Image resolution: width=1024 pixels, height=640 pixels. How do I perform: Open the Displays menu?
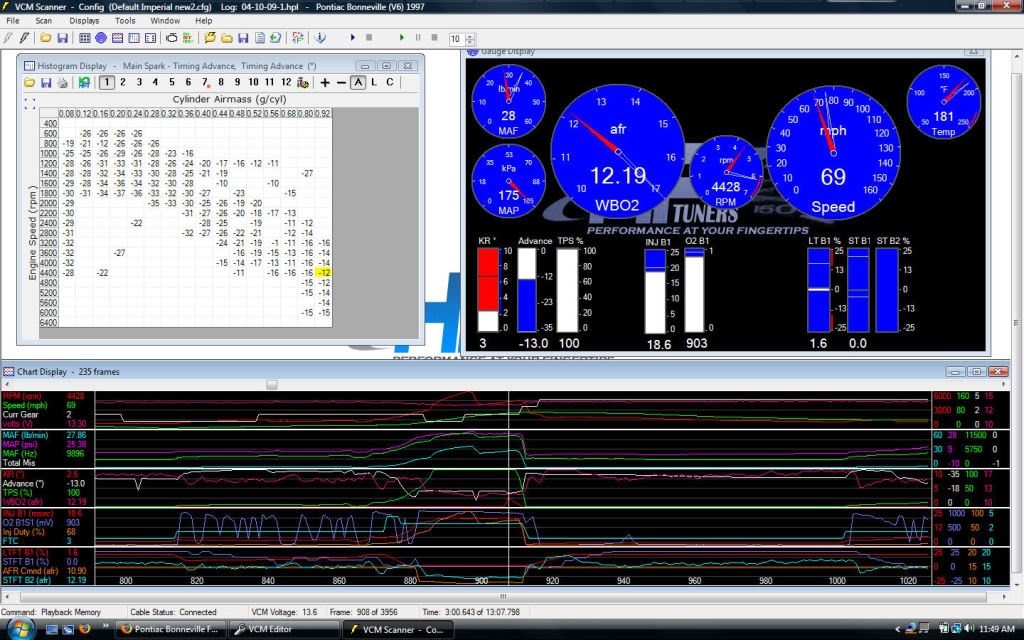[x=84, y=21]
